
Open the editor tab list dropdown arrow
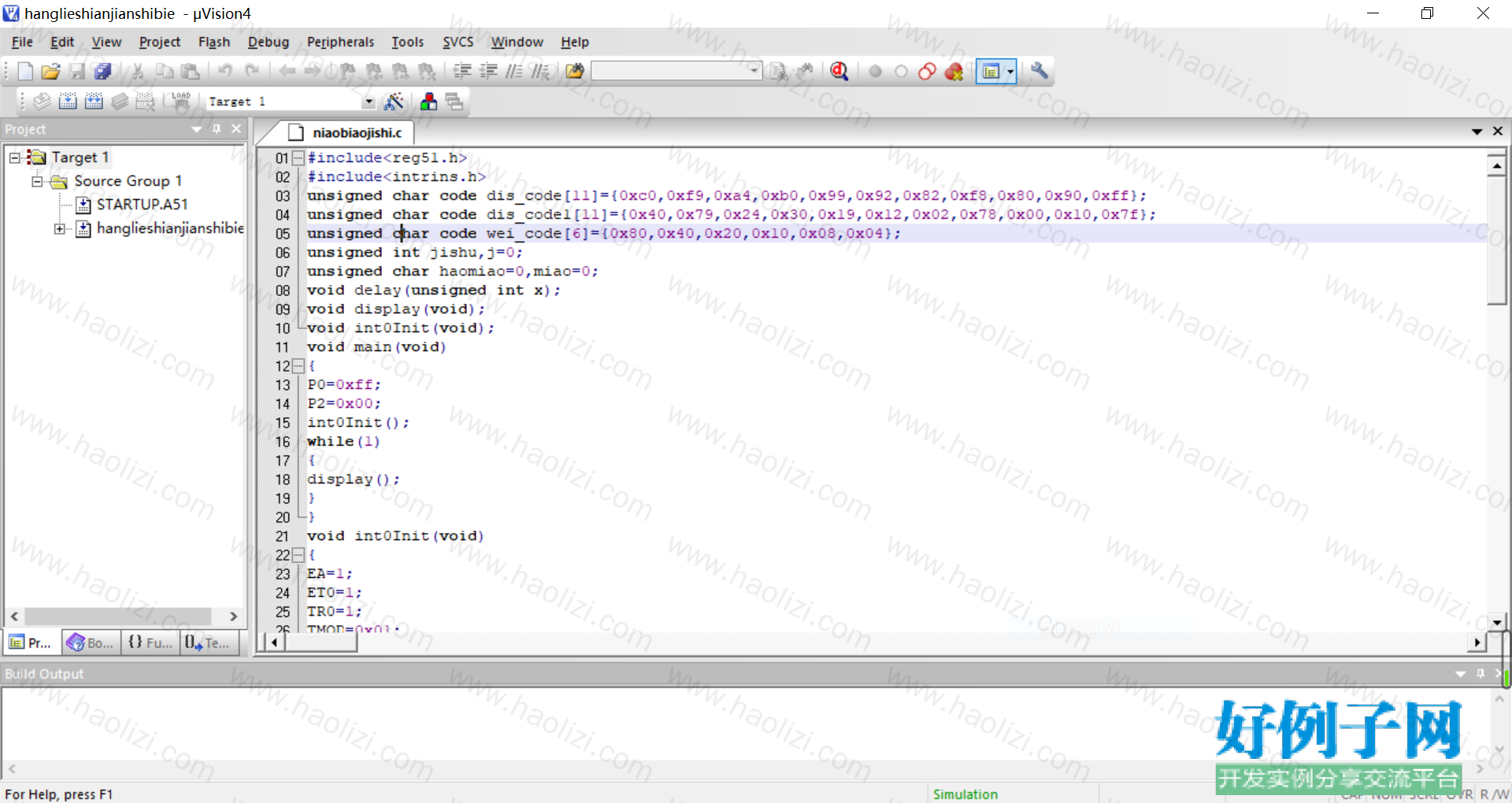pyautogui.click(x=1477, y=131)
